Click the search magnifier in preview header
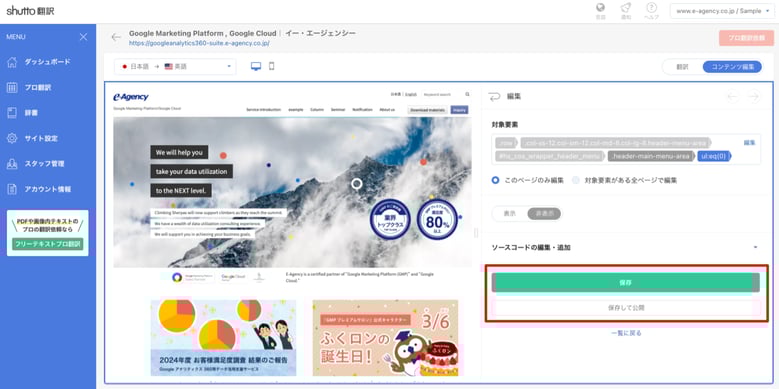779x389 pixels. tap(467, 94)
